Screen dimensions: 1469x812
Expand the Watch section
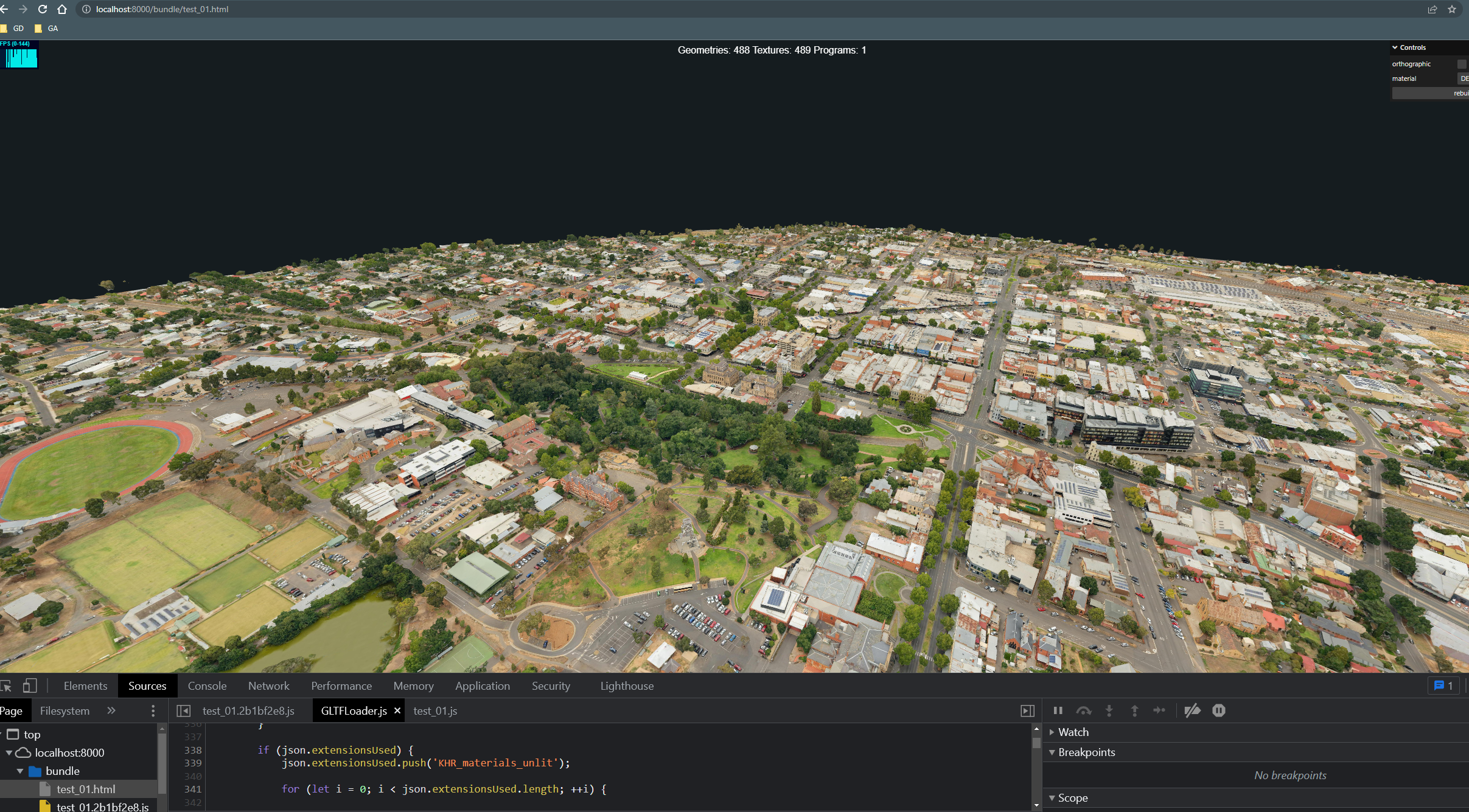point(1073,732)
